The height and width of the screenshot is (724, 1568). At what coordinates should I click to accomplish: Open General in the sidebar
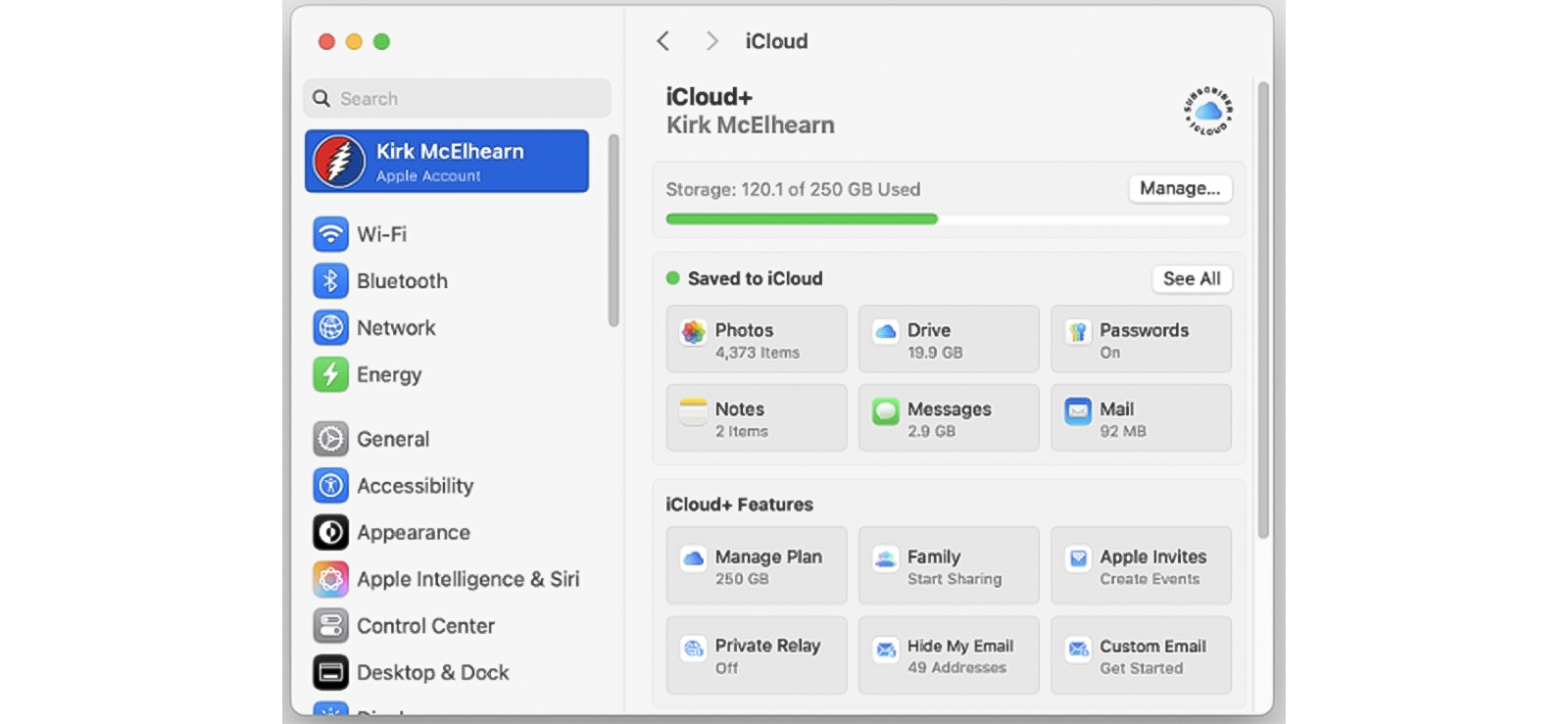(x=392, y=439)
